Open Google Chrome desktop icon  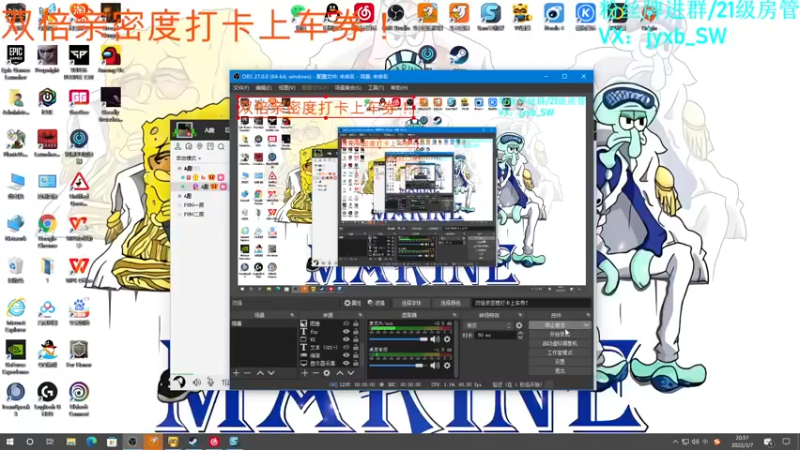[x=47, y=231]
